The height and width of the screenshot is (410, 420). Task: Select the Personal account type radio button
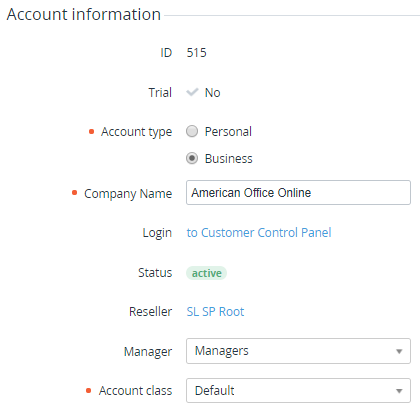[x=192, y=131]
